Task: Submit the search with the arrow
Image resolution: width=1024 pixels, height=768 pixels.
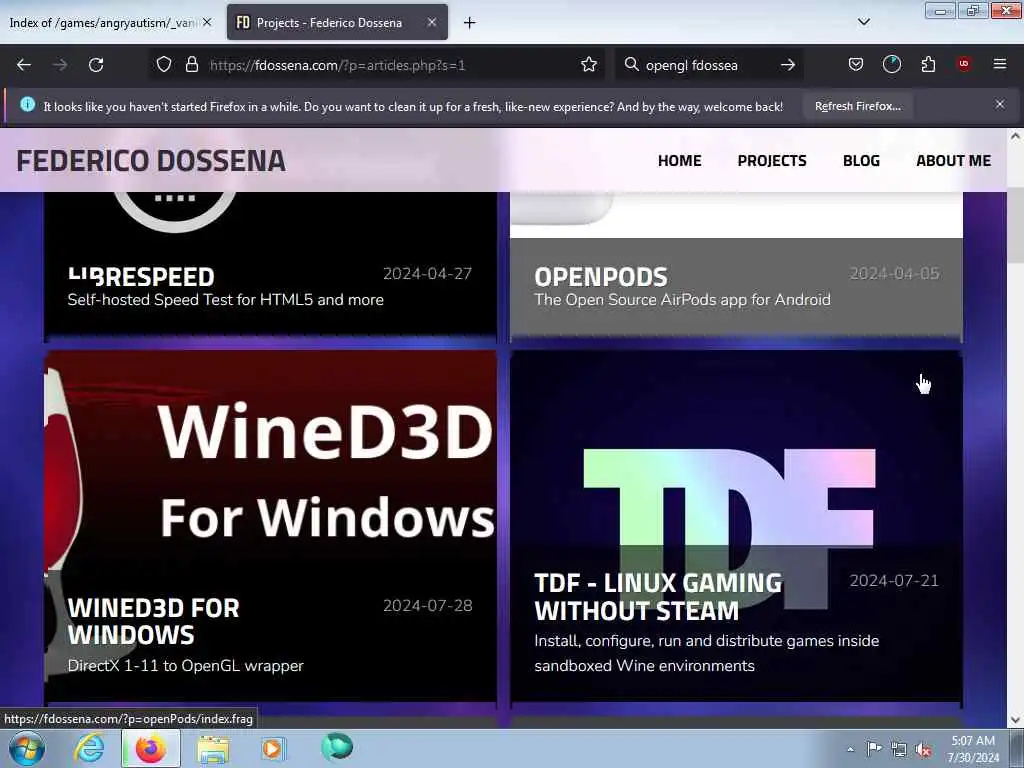Action: [788, 65]
